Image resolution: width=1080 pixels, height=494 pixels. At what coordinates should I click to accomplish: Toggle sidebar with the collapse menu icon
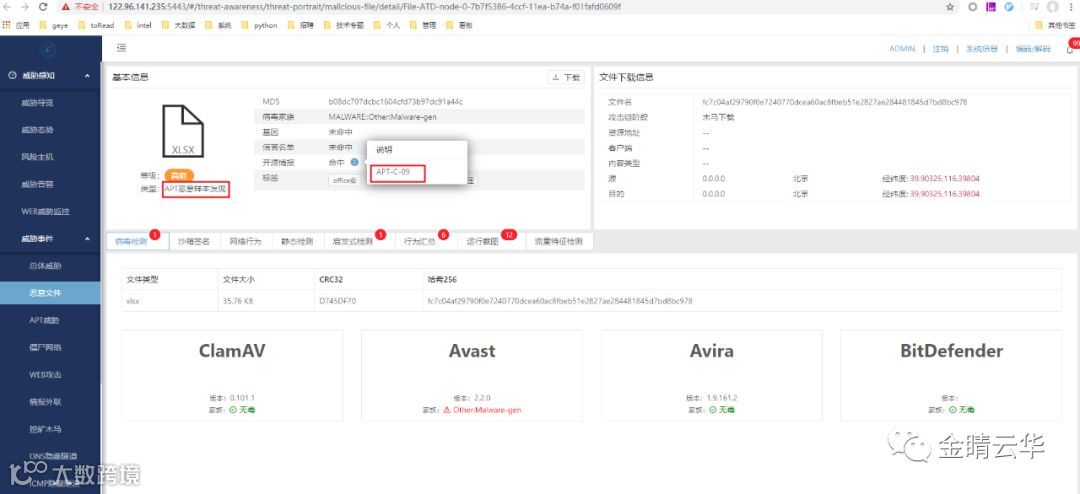(x=121, y=48)
